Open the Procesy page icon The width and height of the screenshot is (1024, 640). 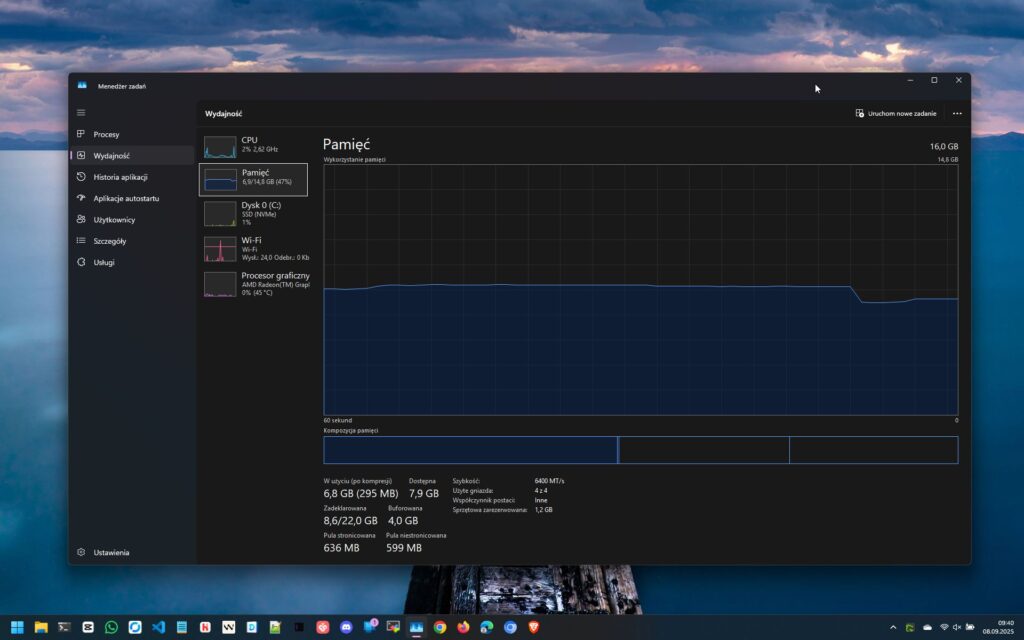82,134
